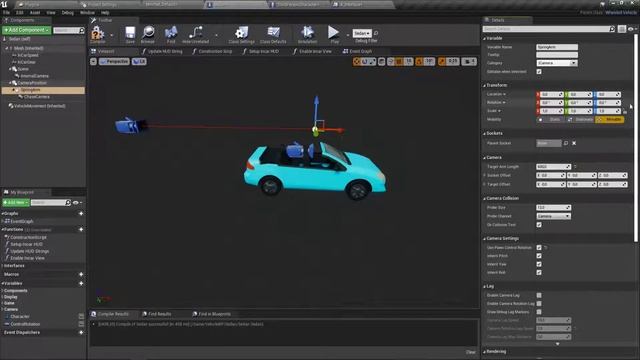
Task: Click the Save toolbar icon
Action: 130,33
